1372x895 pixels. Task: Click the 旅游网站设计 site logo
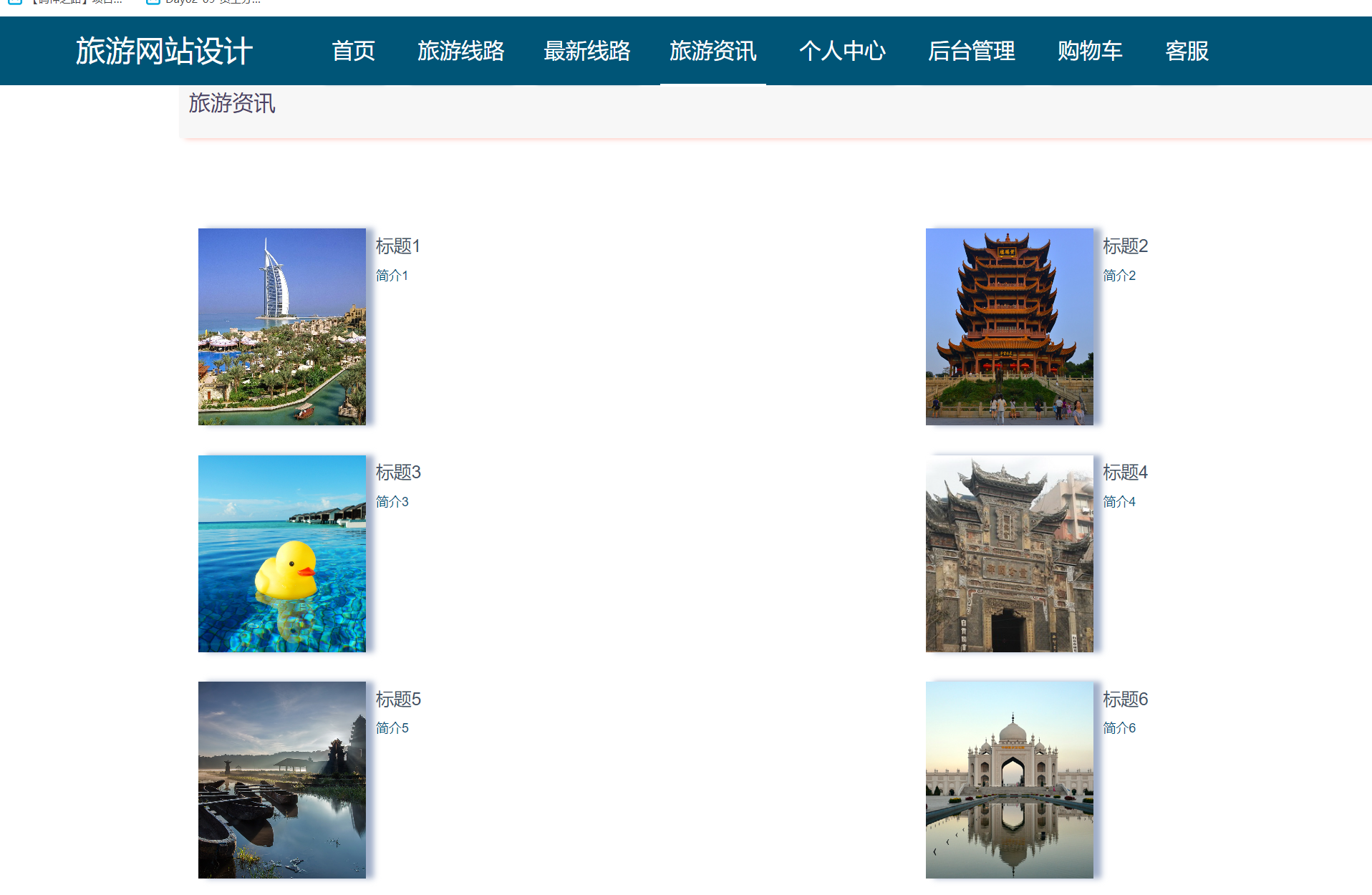tap(164, 52)
